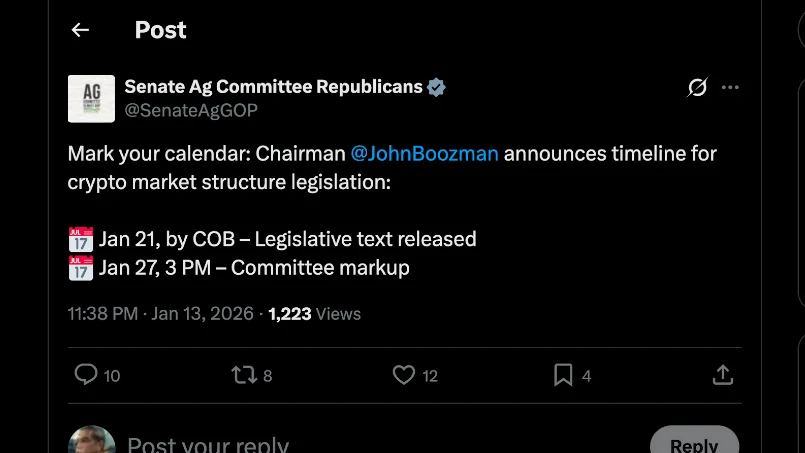Go back using the left arrow
The height and width of the screenshot is (453, 805).
(81, 30)
